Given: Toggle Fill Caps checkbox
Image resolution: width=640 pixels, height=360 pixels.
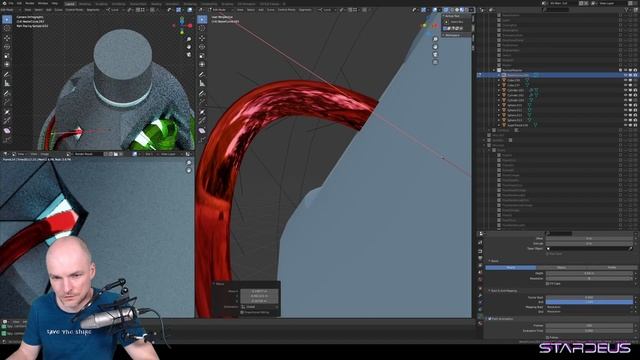Looking at the screenshot, I should [548, 283].
